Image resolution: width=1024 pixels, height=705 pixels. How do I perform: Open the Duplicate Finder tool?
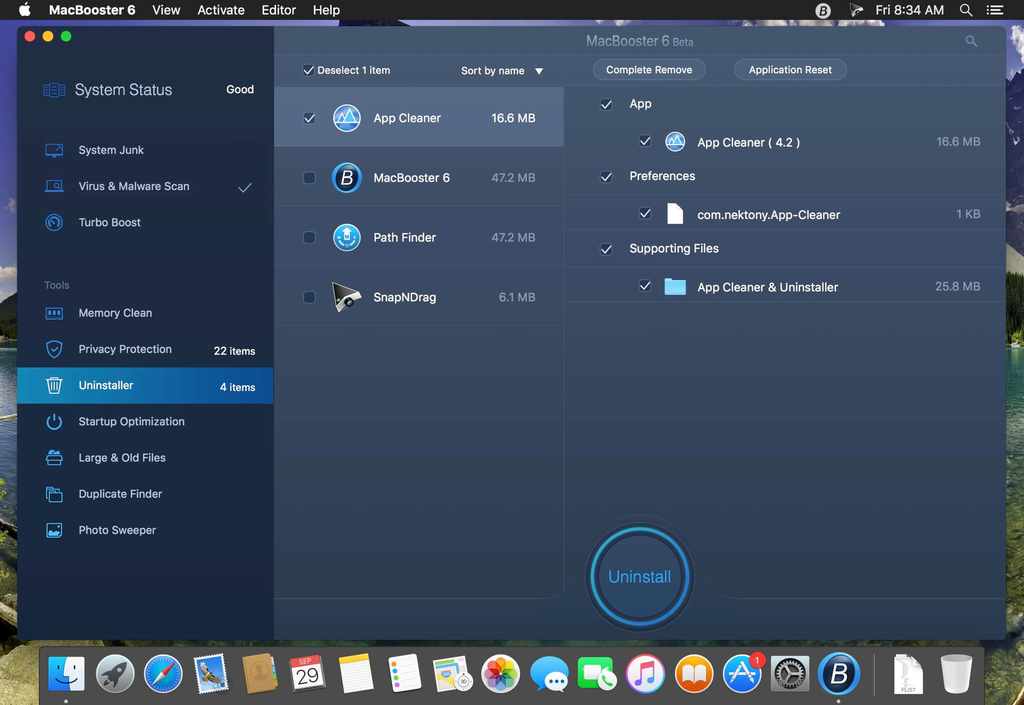(x=120, y=494)
